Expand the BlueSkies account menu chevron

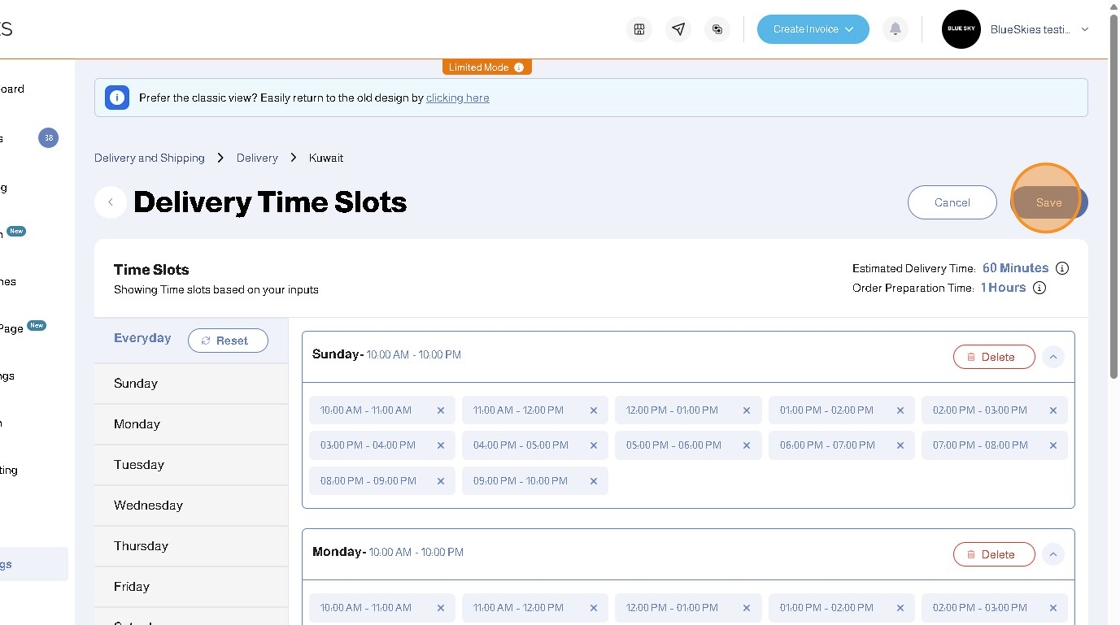(x=1085, y=29)
